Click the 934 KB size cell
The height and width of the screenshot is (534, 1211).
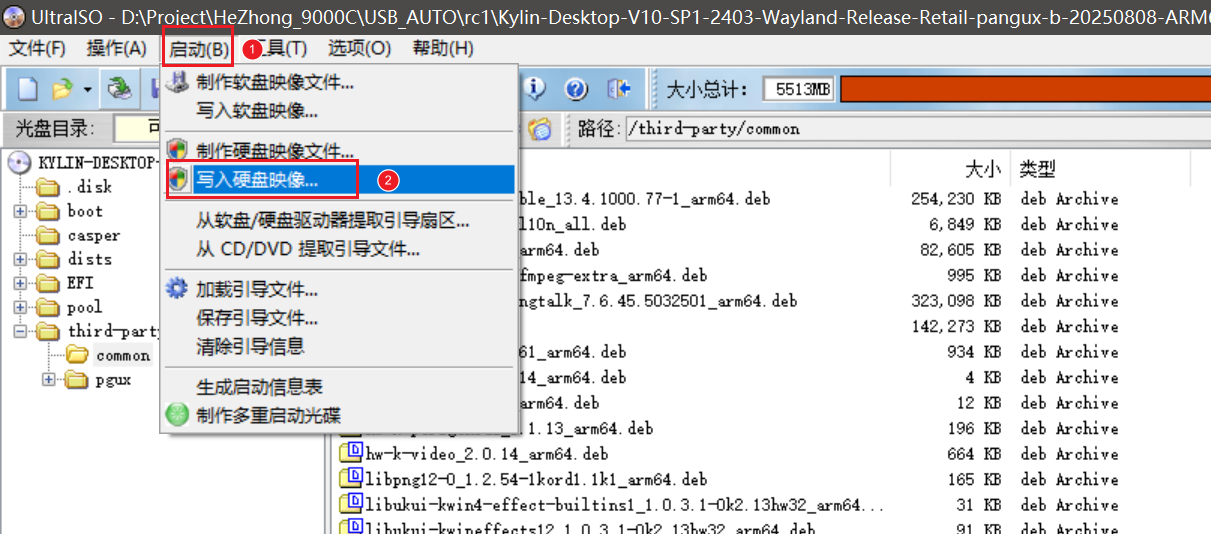point(973,352)
